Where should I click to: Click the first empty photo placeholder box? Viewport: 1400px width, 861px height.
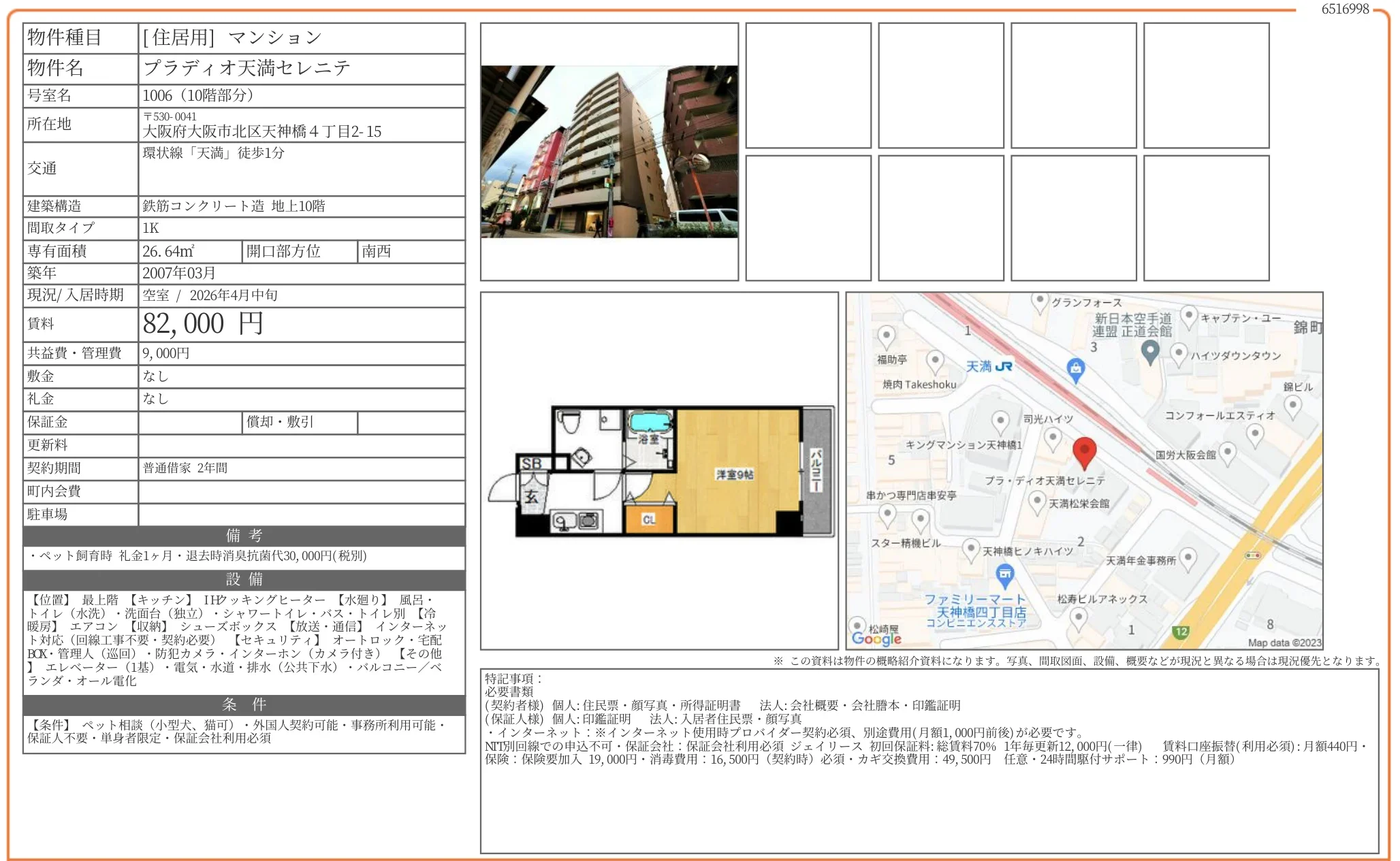coord(808,86)
